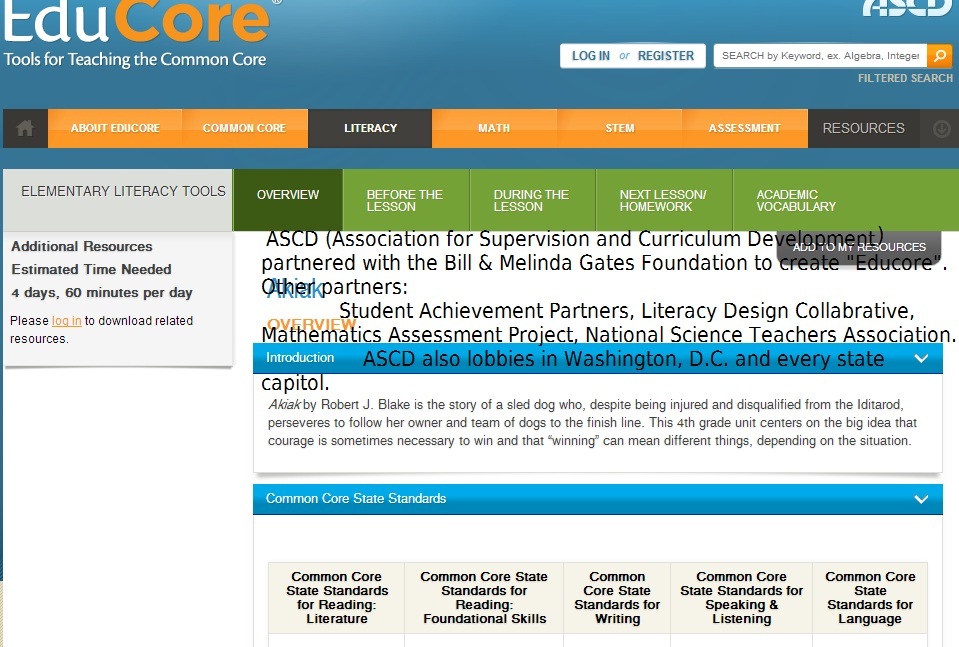Screen dimensions: 959x647
Task: Click into the keyword search field
Action: coord(819,56)
